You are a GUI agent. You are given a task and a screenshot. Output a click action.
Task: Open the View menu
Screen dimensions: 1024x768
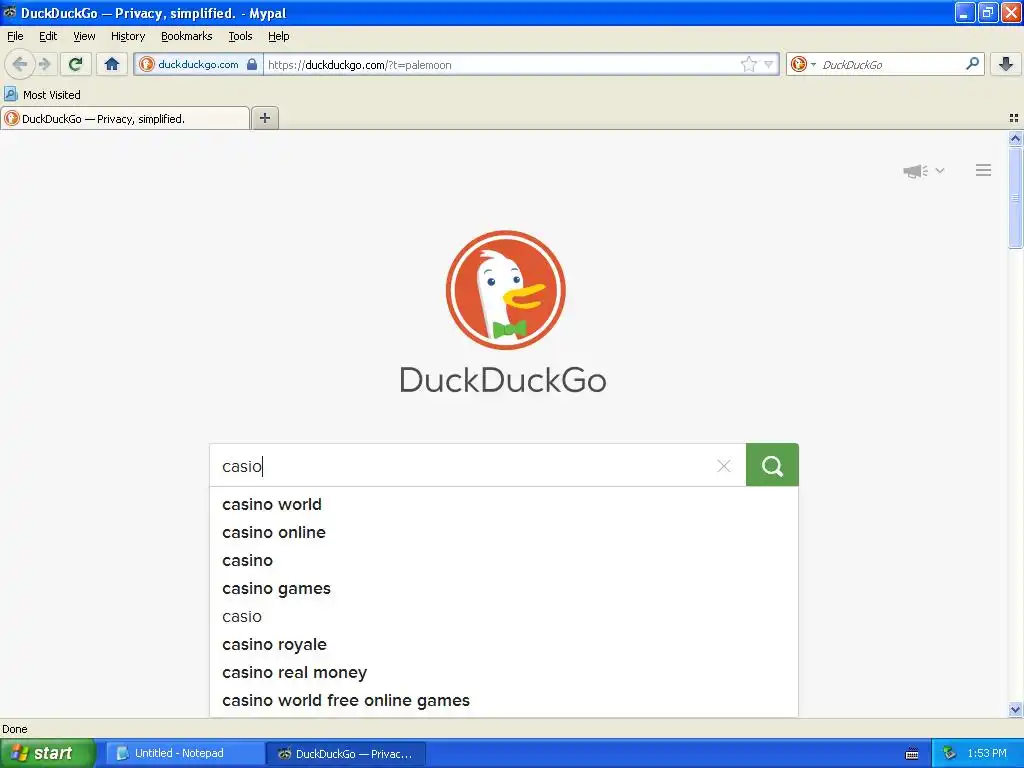(84, 36)
